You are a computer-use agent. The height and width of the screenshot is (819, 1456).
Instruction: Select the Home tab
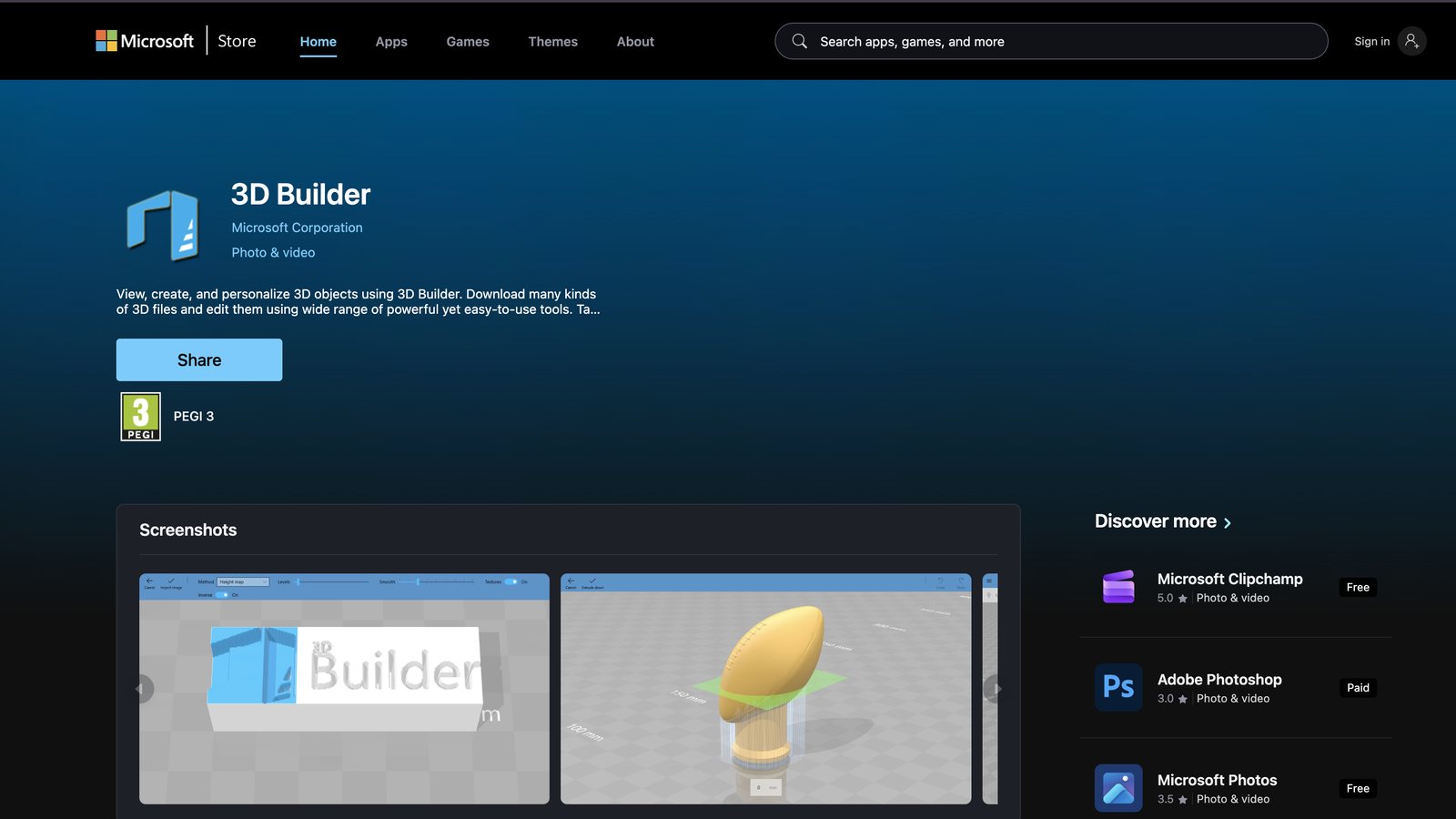tap(318, 42)
